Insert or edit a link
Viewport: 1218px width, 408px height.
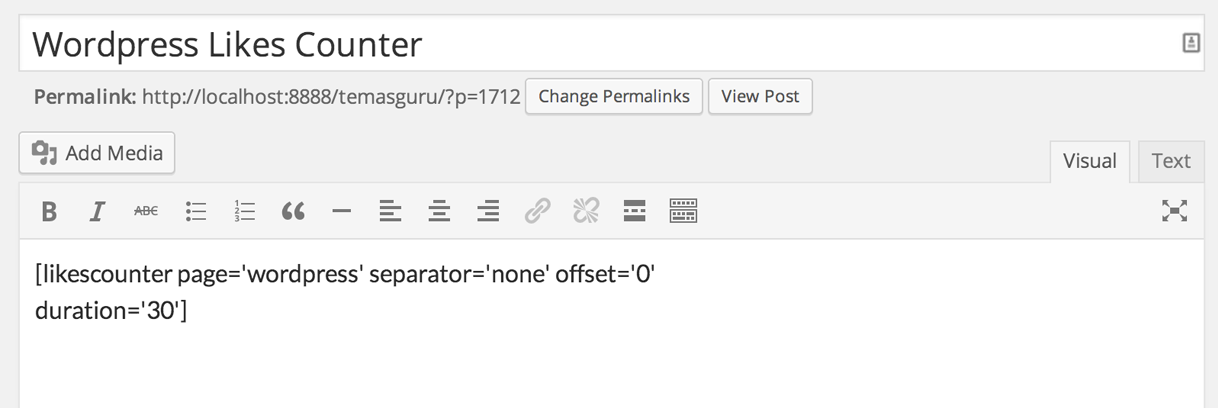pos(537,211)
